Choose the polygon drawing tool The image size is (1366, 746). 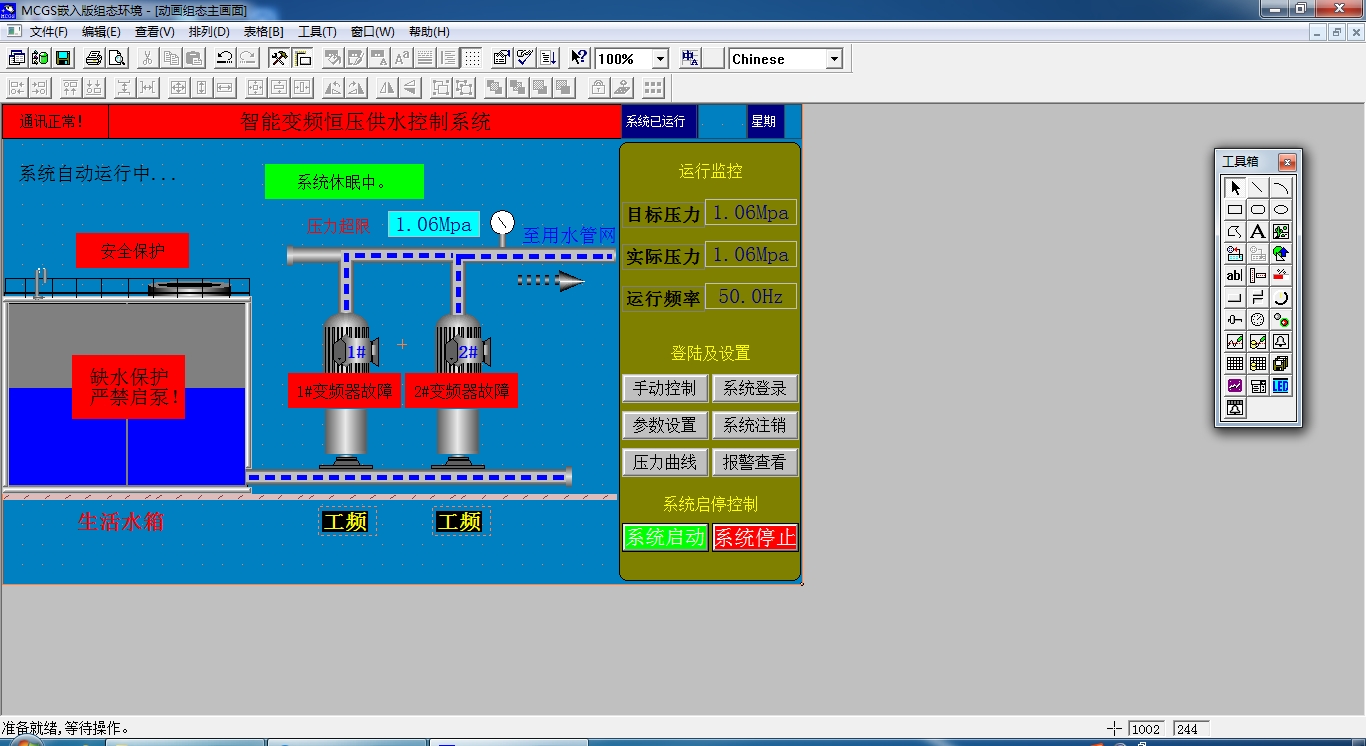pyautogui.click(x=1235, y=232)
